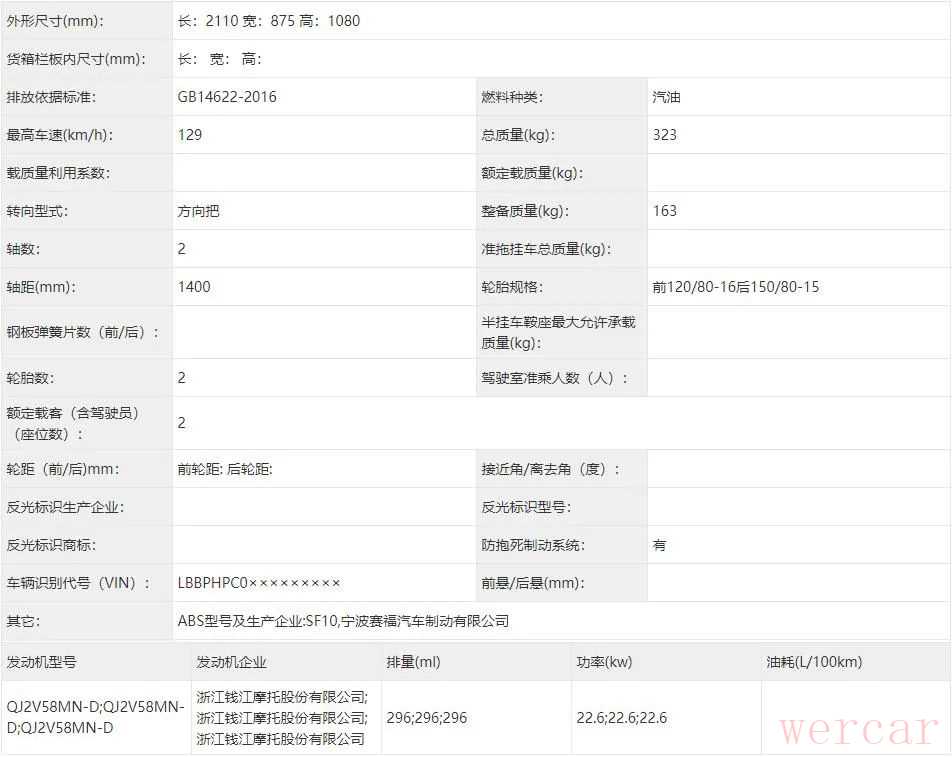Click the 轴数 label

tap(23, 249)
